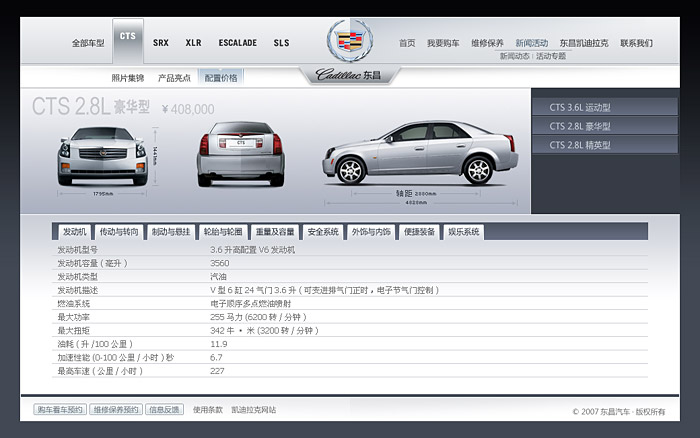Go to the 首页 home page
700x438 pixels.
[x=407, y=43]
